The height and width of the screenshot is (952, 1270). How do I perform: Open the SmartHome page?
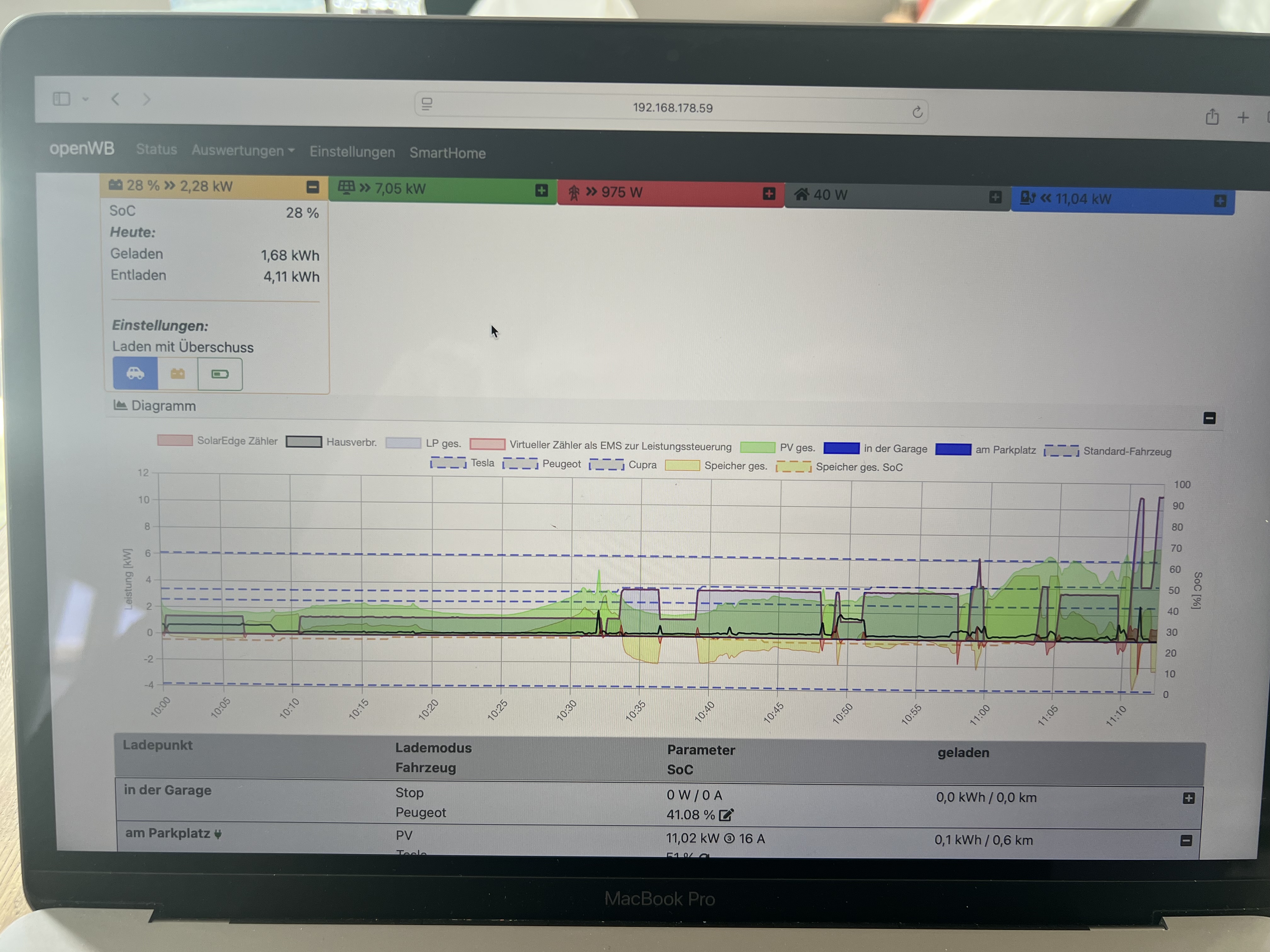point(447,153)
